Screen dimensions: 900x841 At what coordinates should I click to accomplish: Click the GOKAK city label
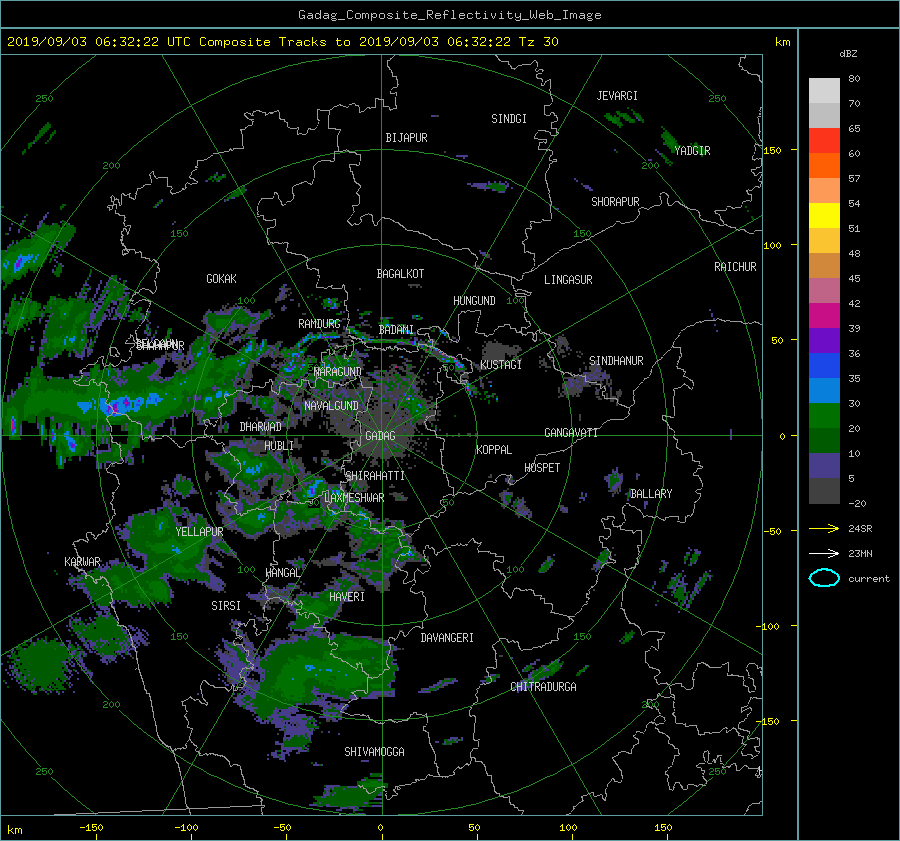tap(221, 279)
